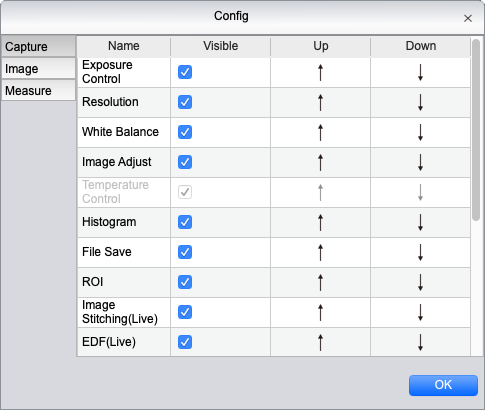The width and height of the screenshot is (485, 410).
Task: Toggle the EDF(Live) visibility checkbox
Action: [185, 342]
